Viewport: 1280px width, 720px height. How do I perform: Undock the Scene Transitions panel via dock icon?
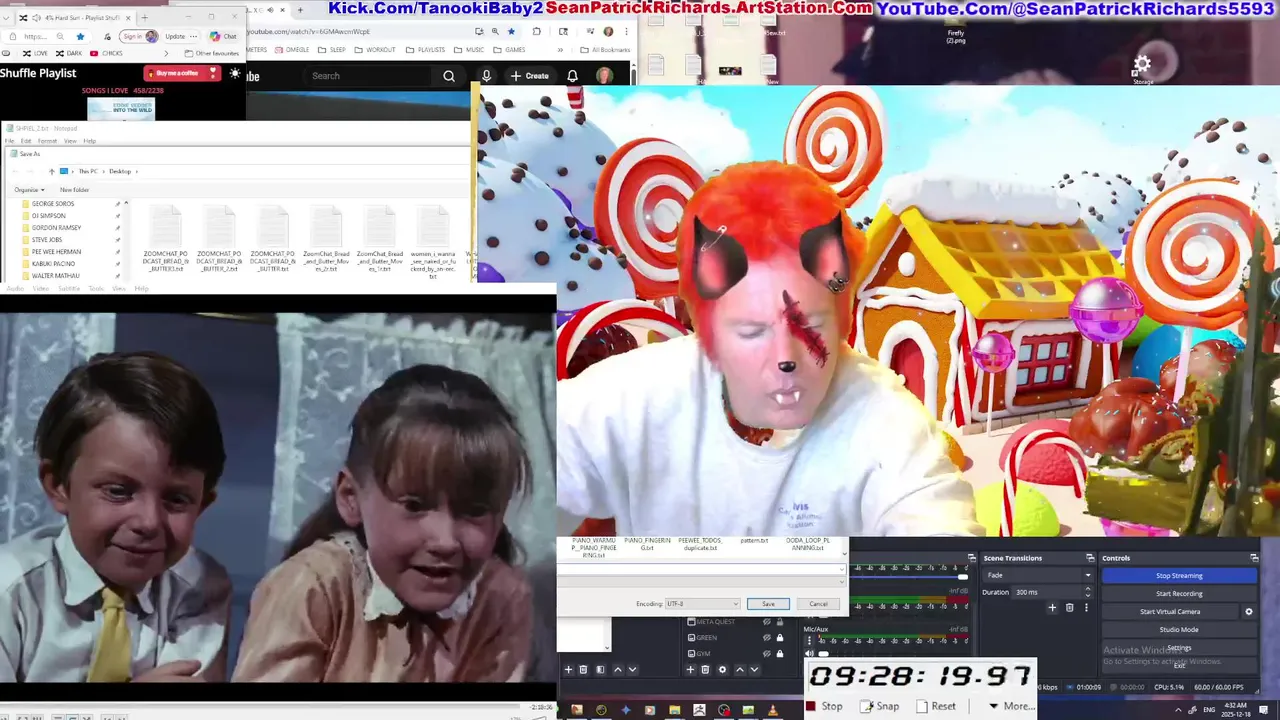pos(1090,558)
